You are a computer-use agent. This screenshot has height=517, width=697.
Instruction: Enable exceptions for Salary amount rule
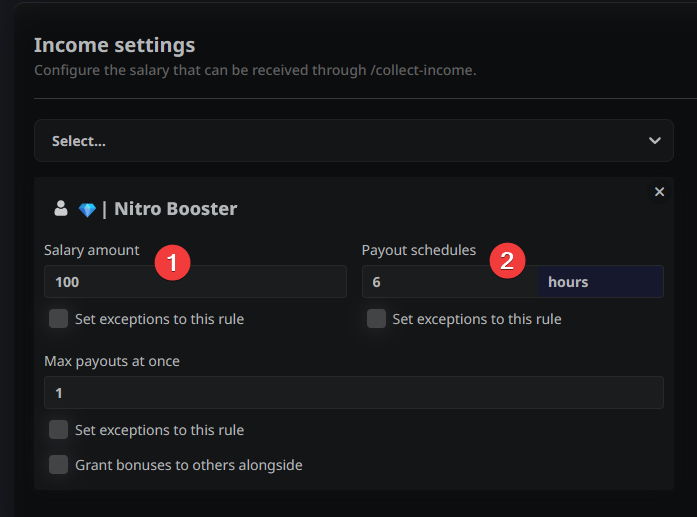coord(59,319)
